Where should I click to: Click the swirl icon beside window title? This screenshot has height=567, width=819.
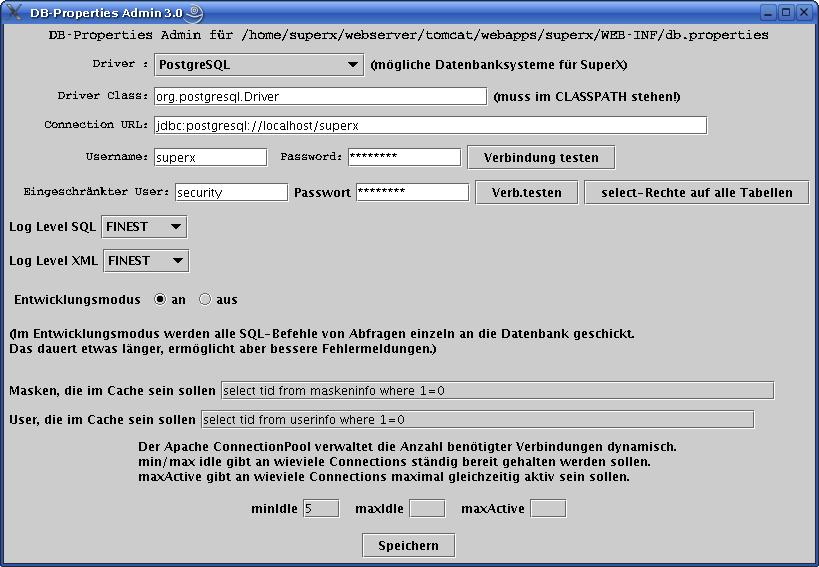click(195, 14)
